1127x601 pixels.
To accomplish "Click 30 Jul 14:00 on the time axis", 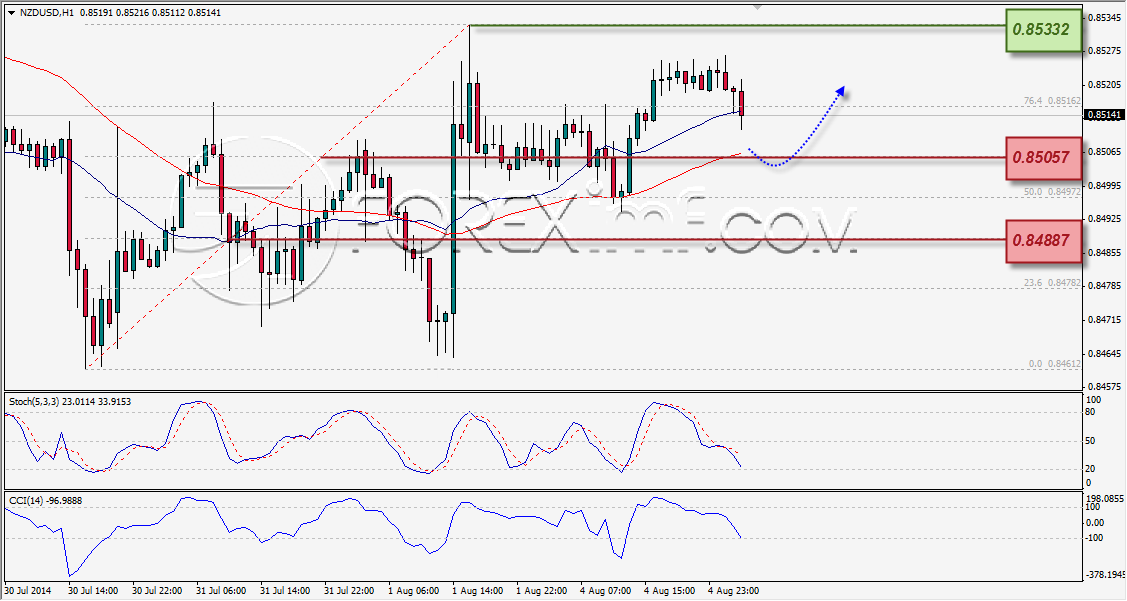I will (x=93, y=591).
